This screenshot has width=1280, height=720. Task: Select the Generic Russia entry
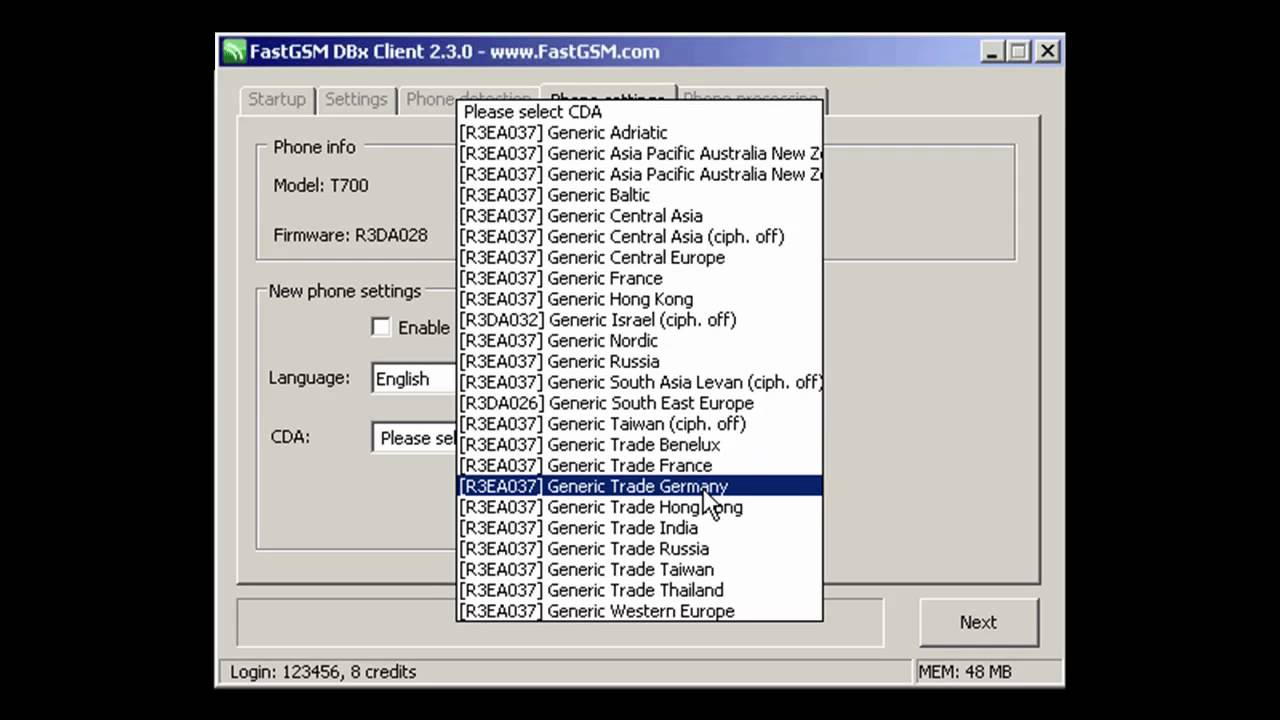coord(640,361)
